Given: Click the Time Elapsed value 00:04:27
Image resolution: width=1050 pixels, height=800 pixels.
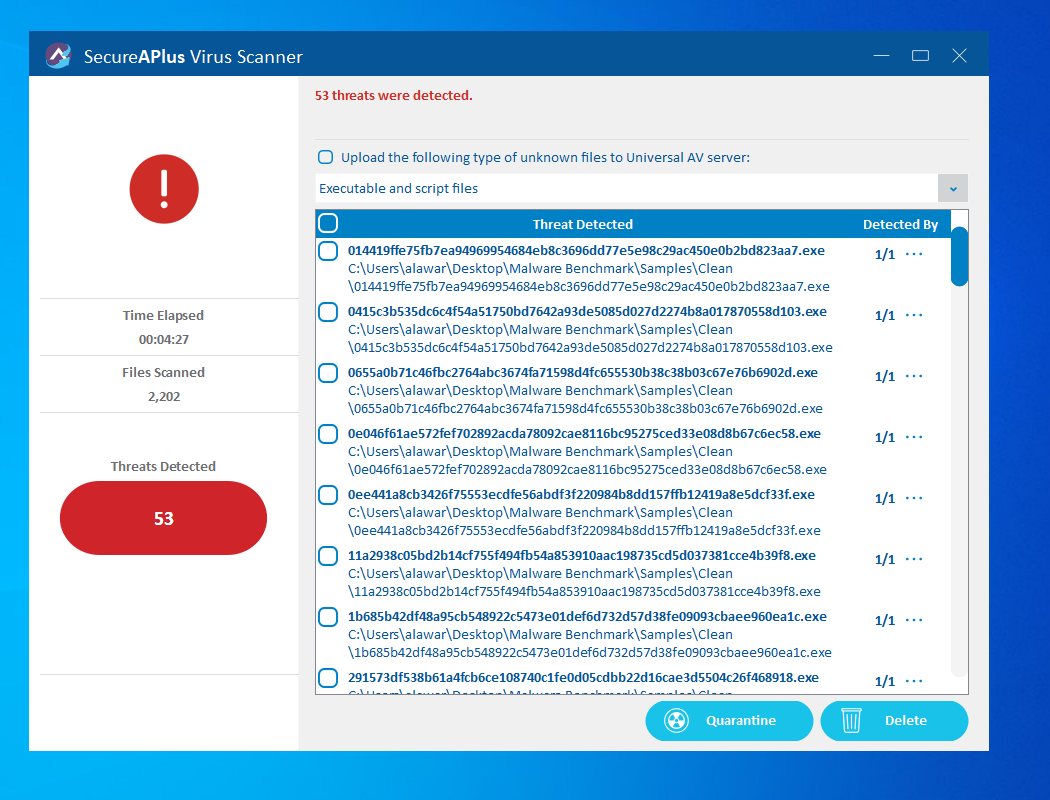Looking at the screenshot, I should coord(164,339).
